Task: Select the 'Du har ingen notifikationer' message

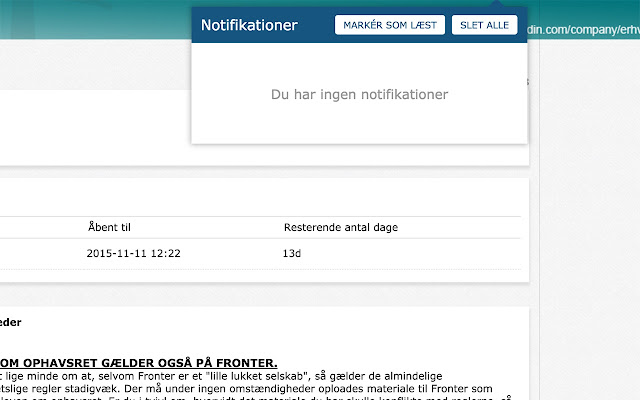Action: [x=360, y=94]
